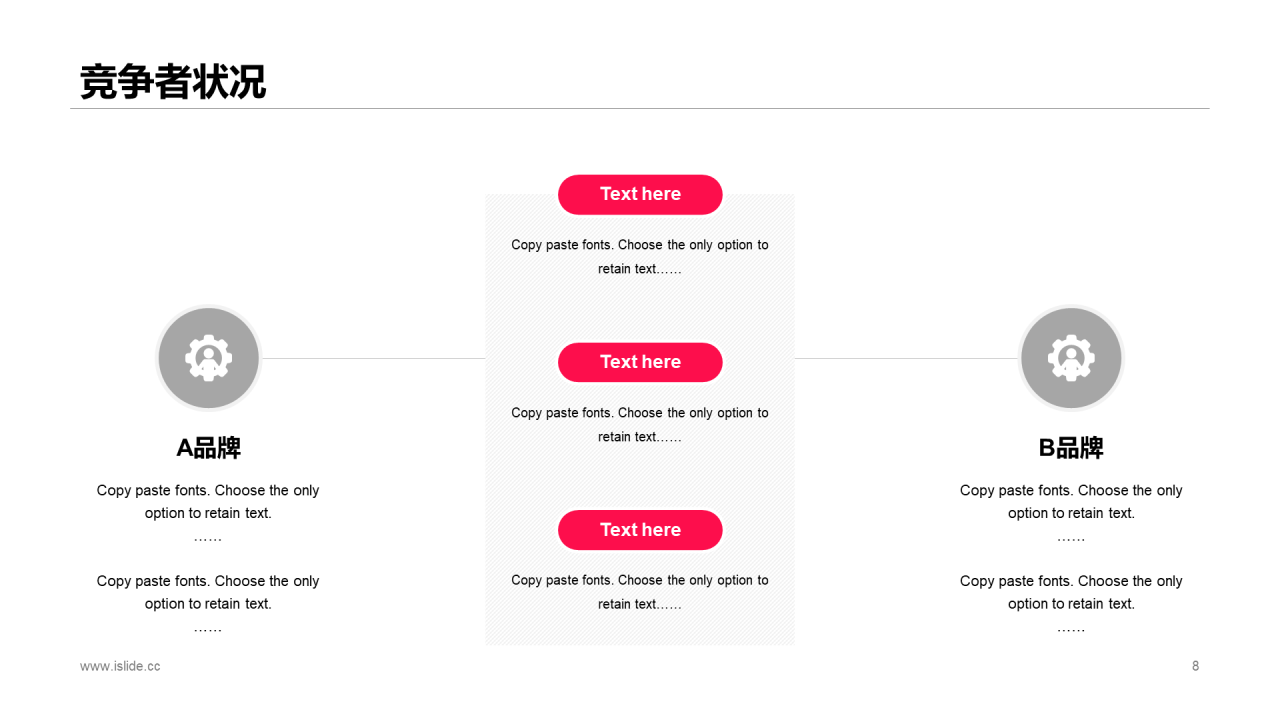Select the slide title 竞争者状况
The image size is (1280, 720).
[x=173, y=82]
